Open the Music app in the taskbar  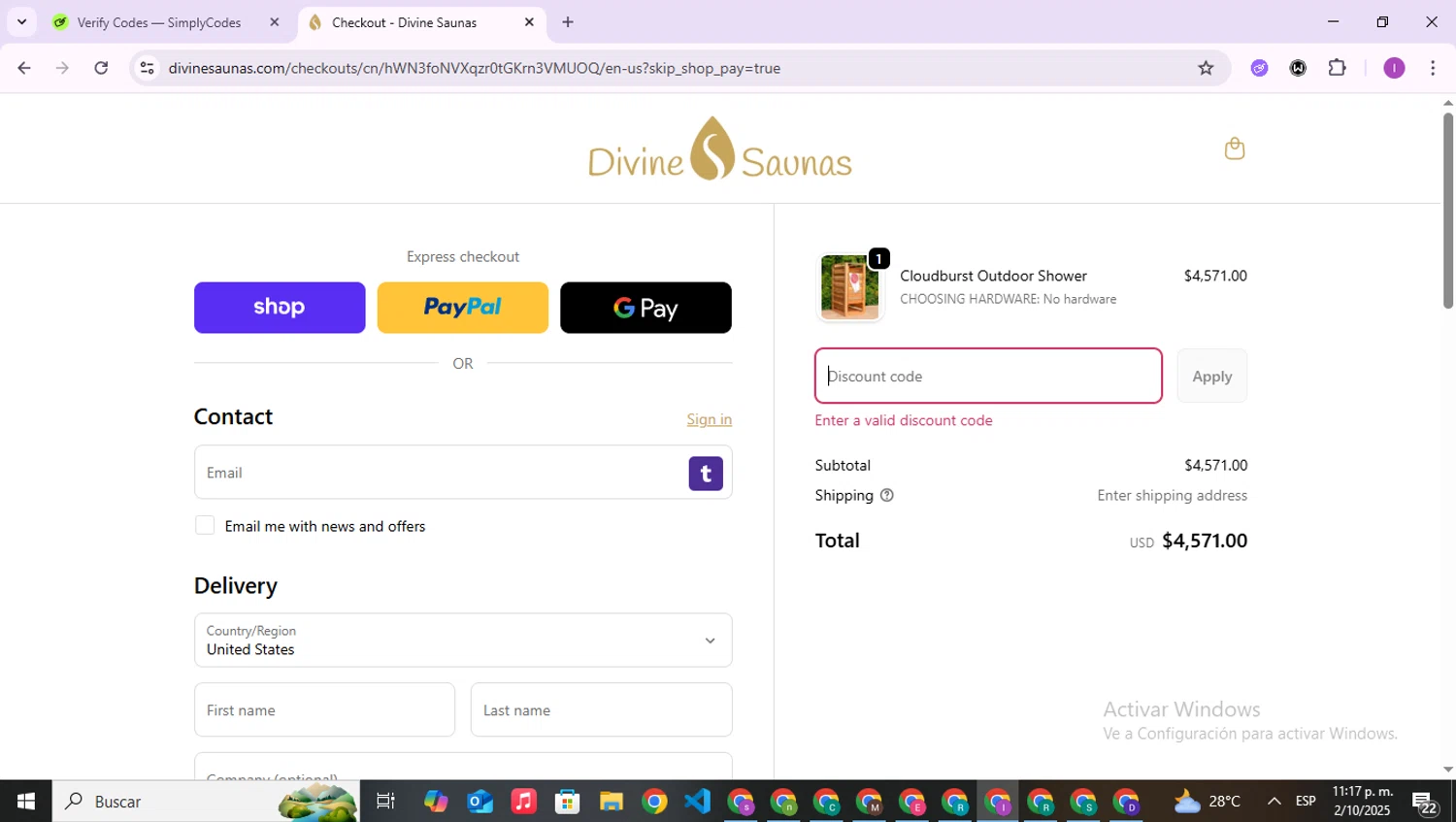(x=523, y=802)
